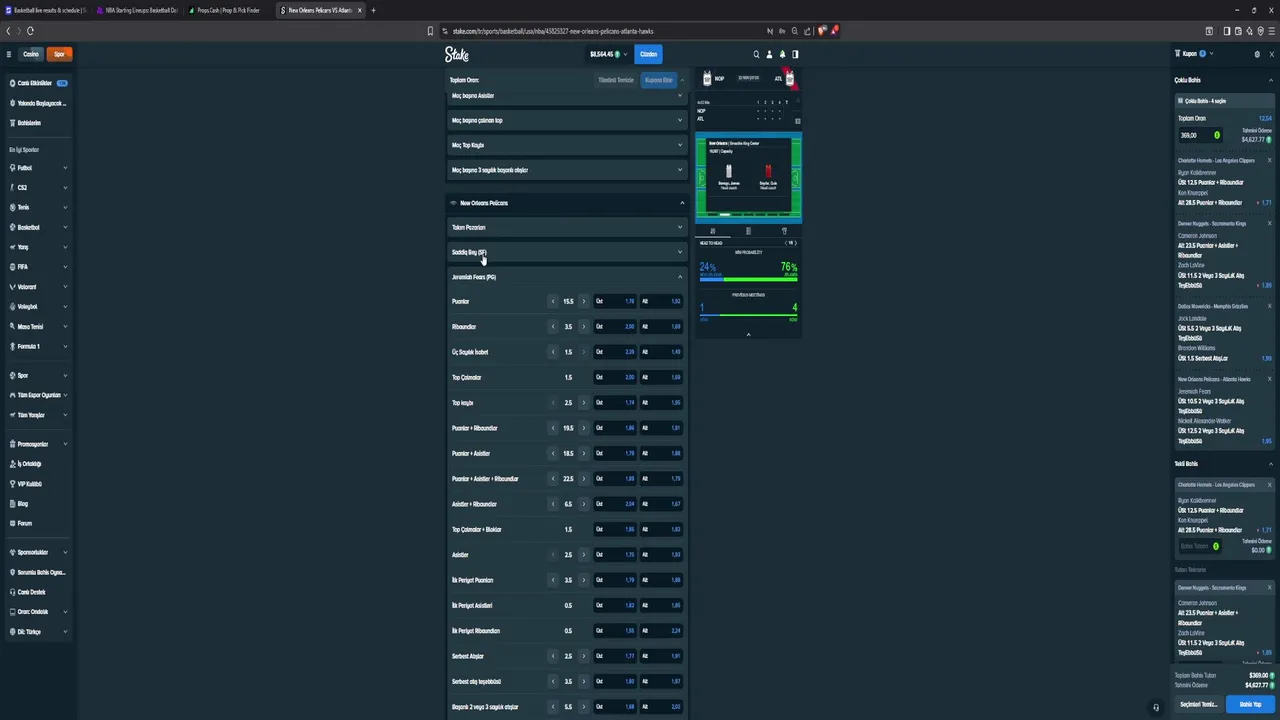
Task: Open a new browser tab with plus button
Action: tap(373, 10)
